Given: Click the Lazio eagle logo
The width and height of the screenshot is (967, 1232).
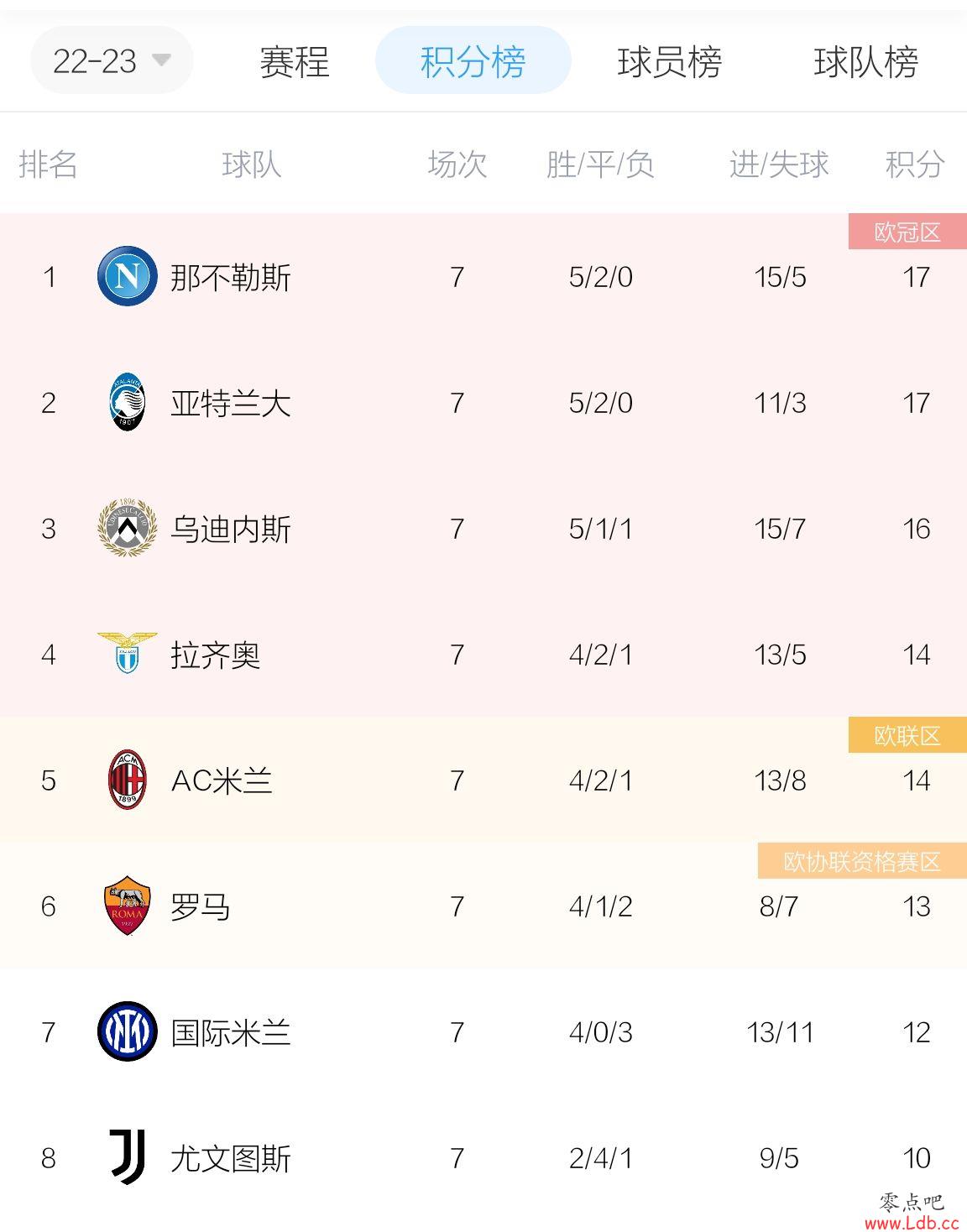Looking at the screenshot, I should click(128, 653).
